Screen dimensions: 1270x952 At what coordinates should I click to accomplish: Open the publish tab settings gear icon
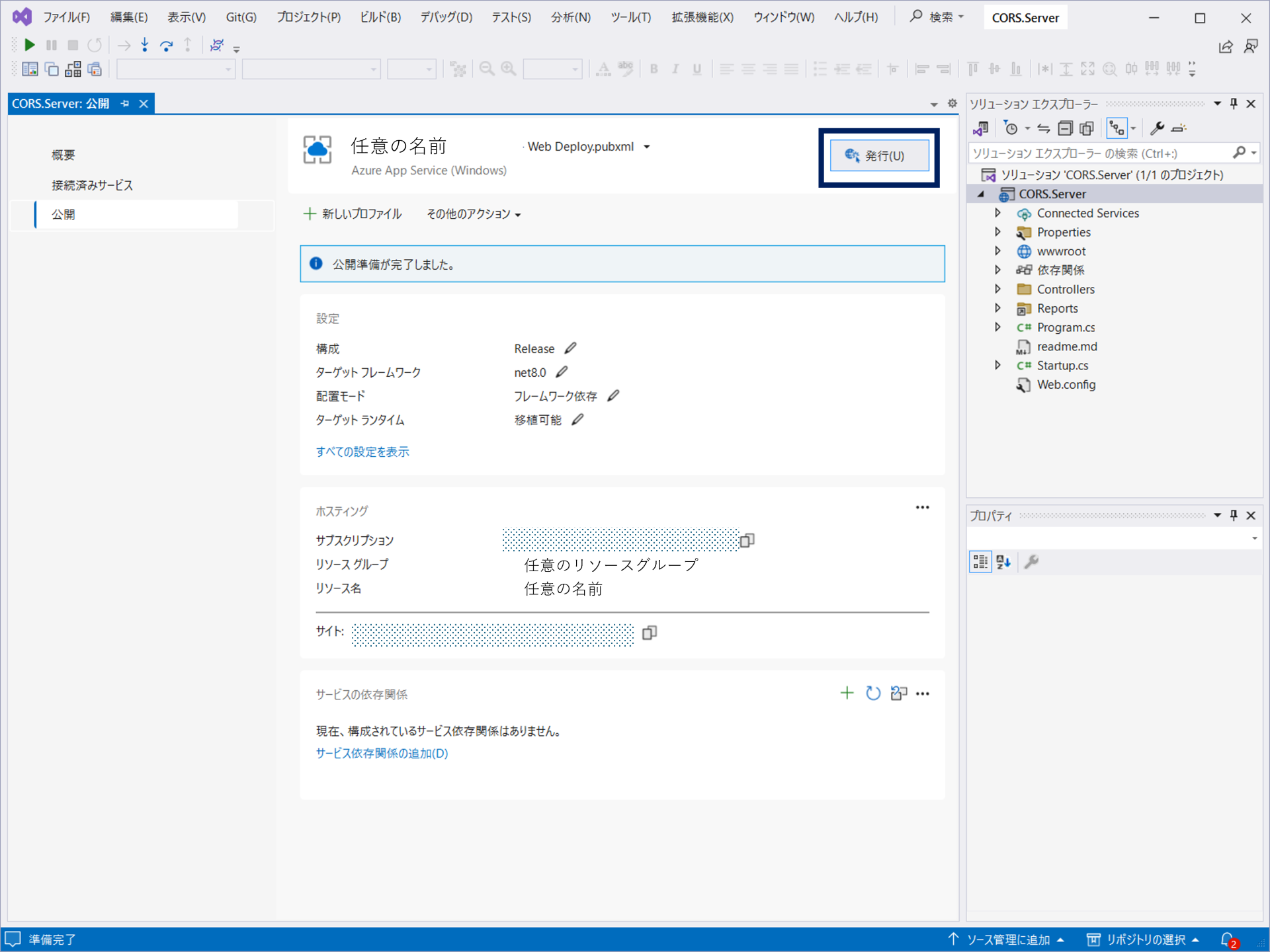pos(952,103)
